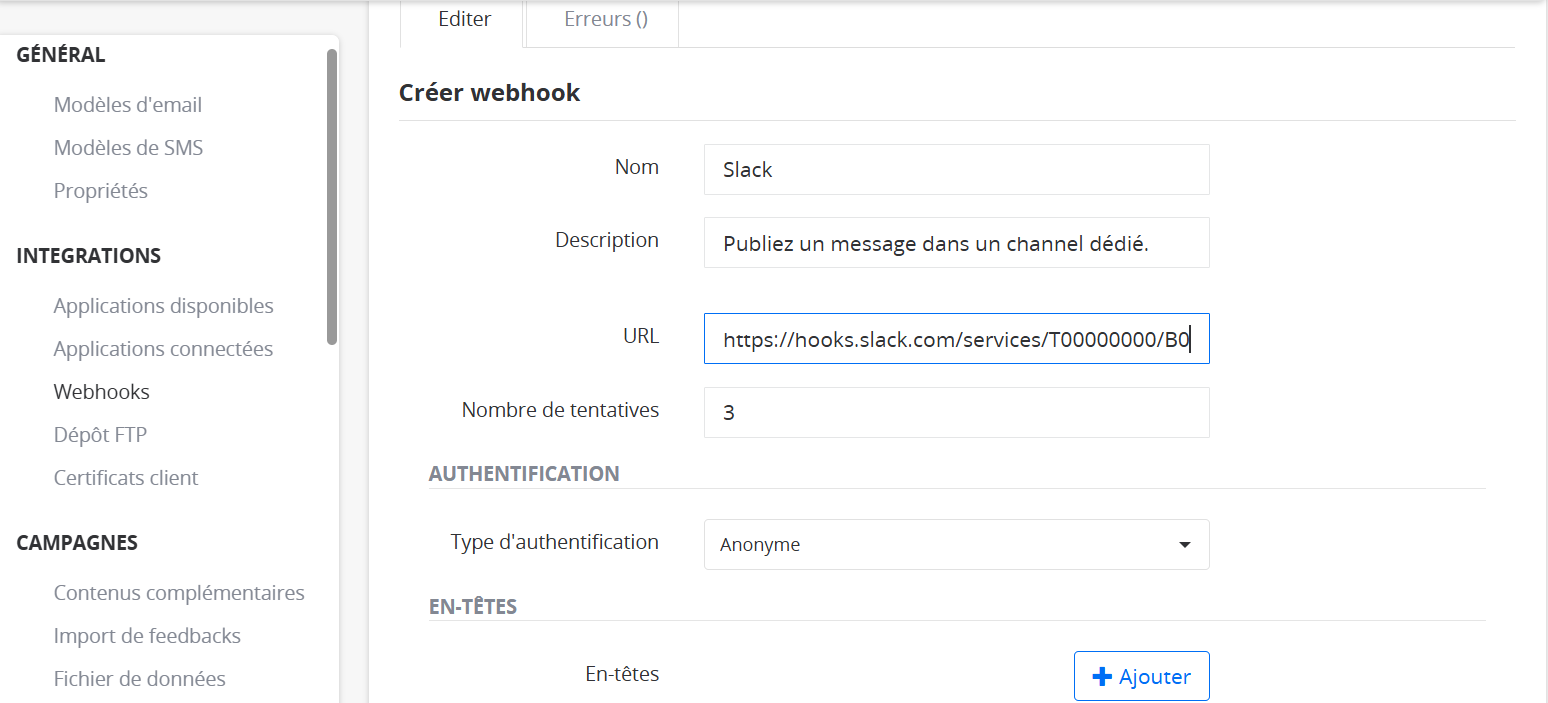Open Contenus complémentaires under Campagnes
The width and height of the screenshot is (1548, 703).
pyautogui.click(x=179, y=593)
